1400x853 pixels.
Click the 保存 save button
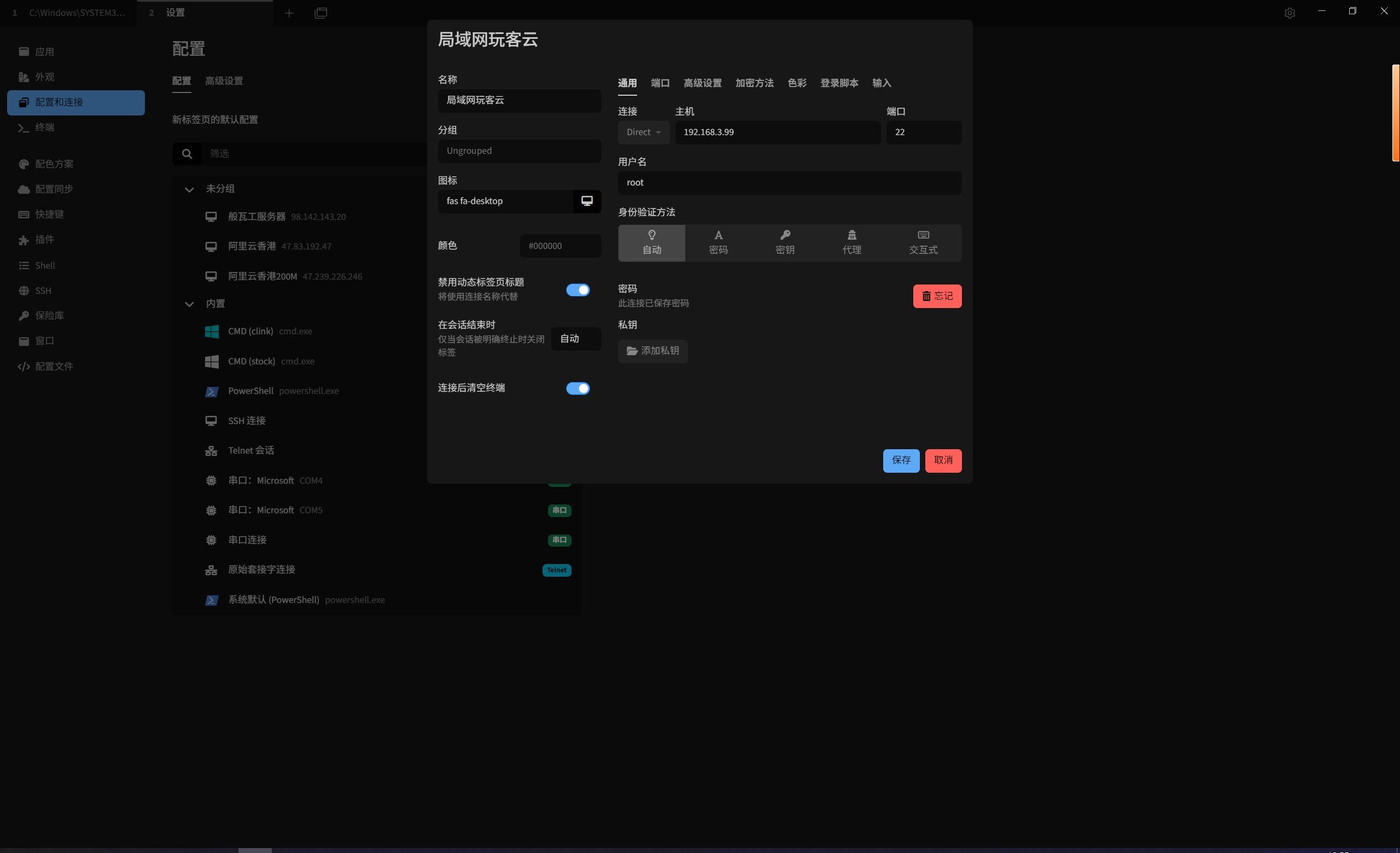click(x=901, y=461)
